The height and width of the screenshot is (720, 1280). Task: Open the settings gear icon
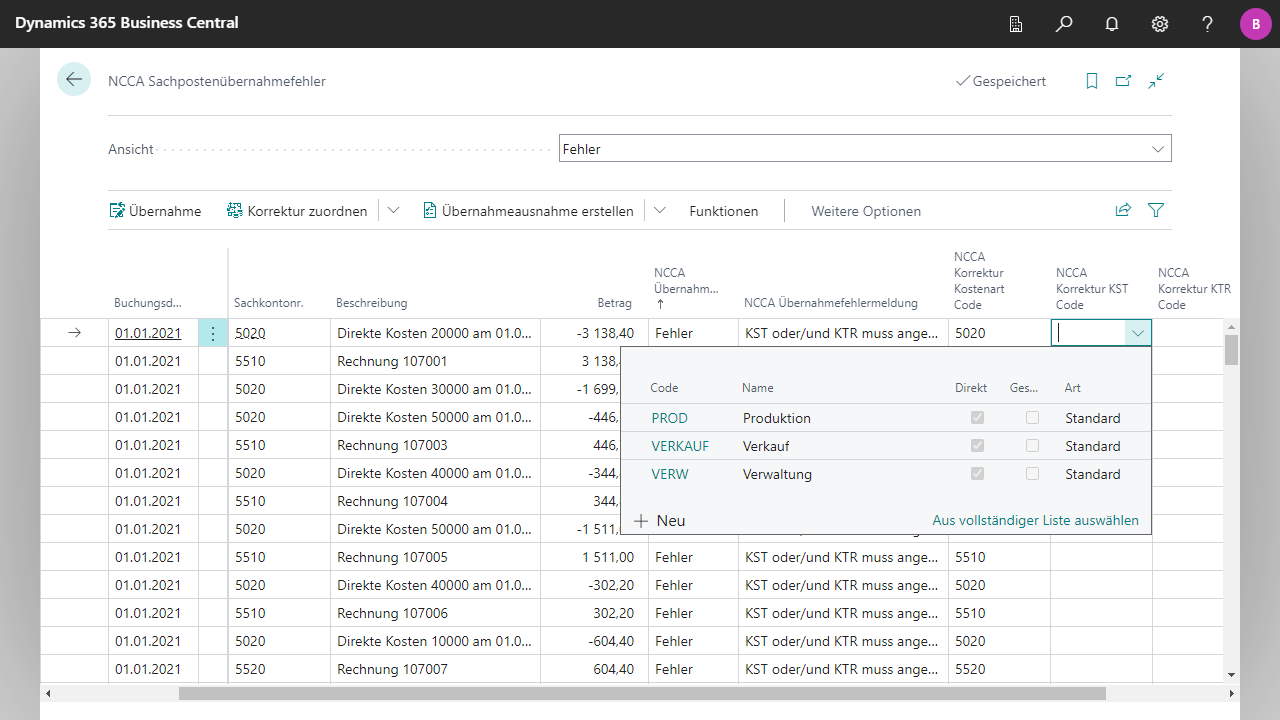pos(1160,24)
